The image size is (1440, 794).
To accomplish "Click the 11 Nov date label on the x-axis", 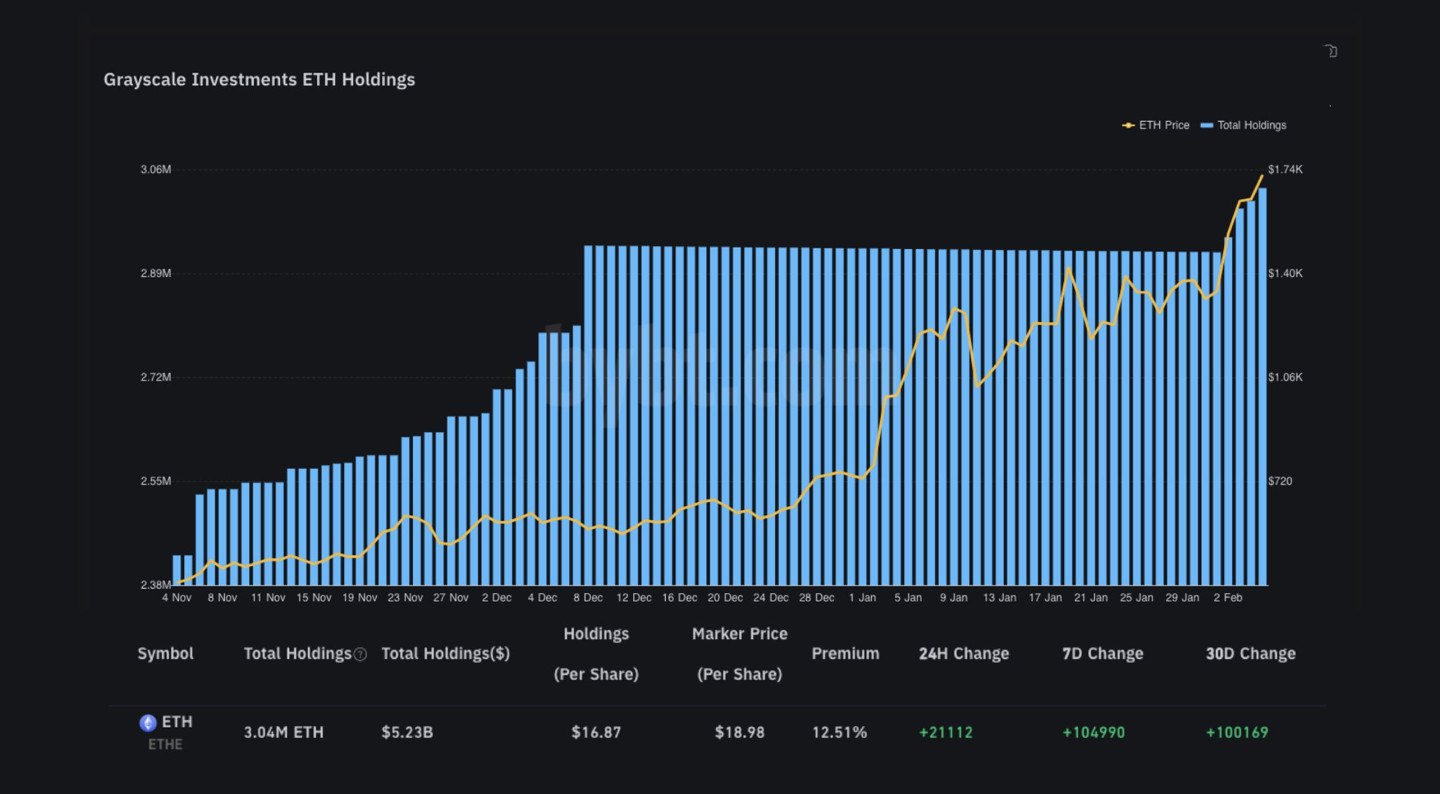I will pos(268,597).
